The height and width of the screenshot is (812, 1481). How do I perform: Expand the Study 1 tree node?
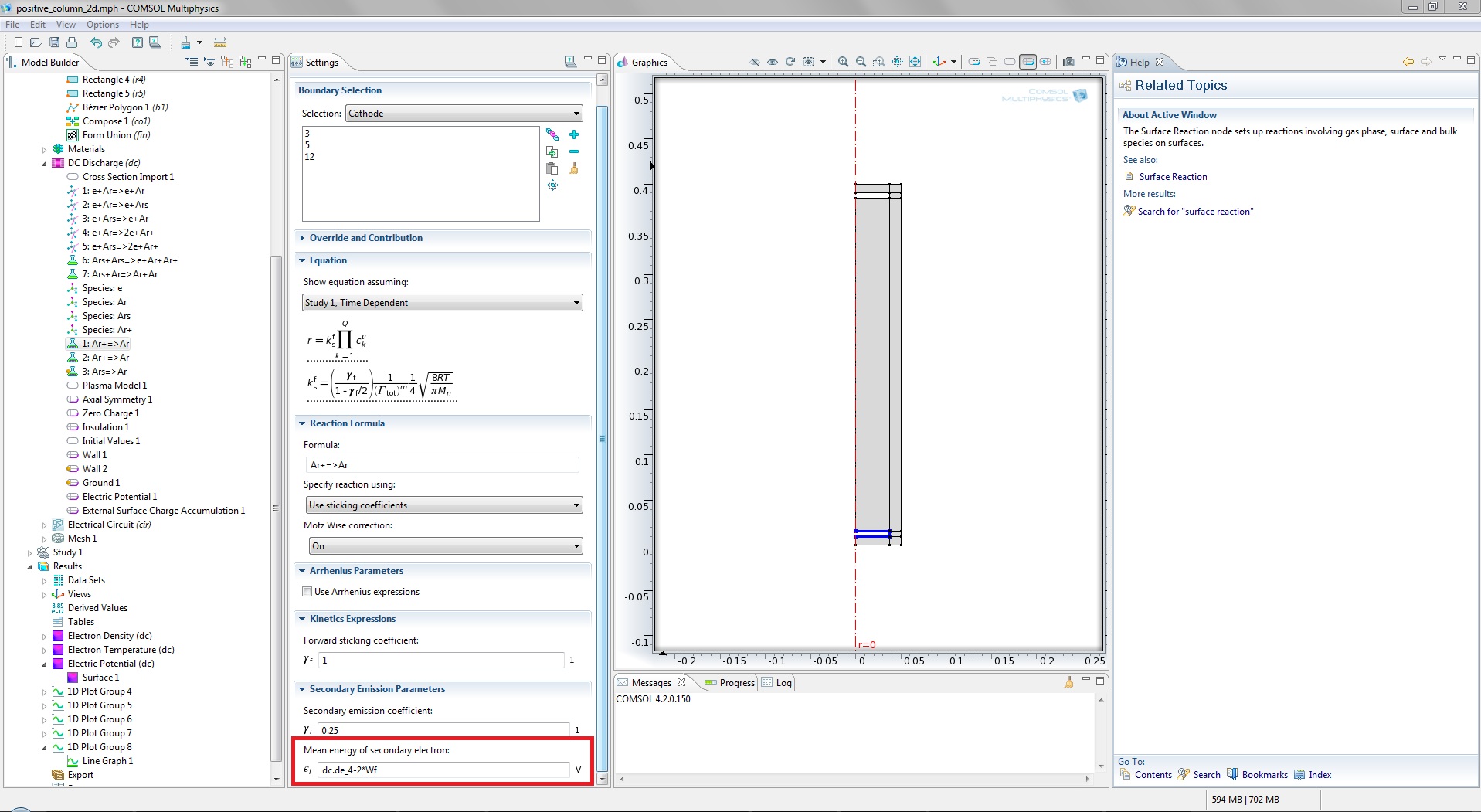tap(30, 553)
